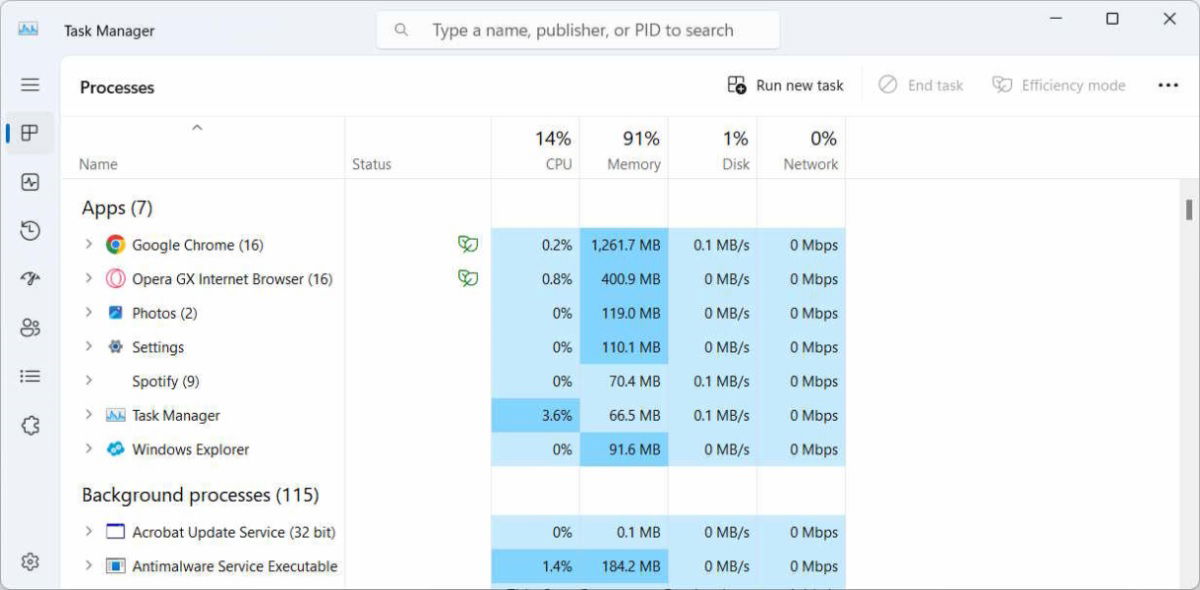Screen dimensions: 1200x590
Task: Open the Performance page in sidebar
Action: pyautogui.click(x=30, y=182)
